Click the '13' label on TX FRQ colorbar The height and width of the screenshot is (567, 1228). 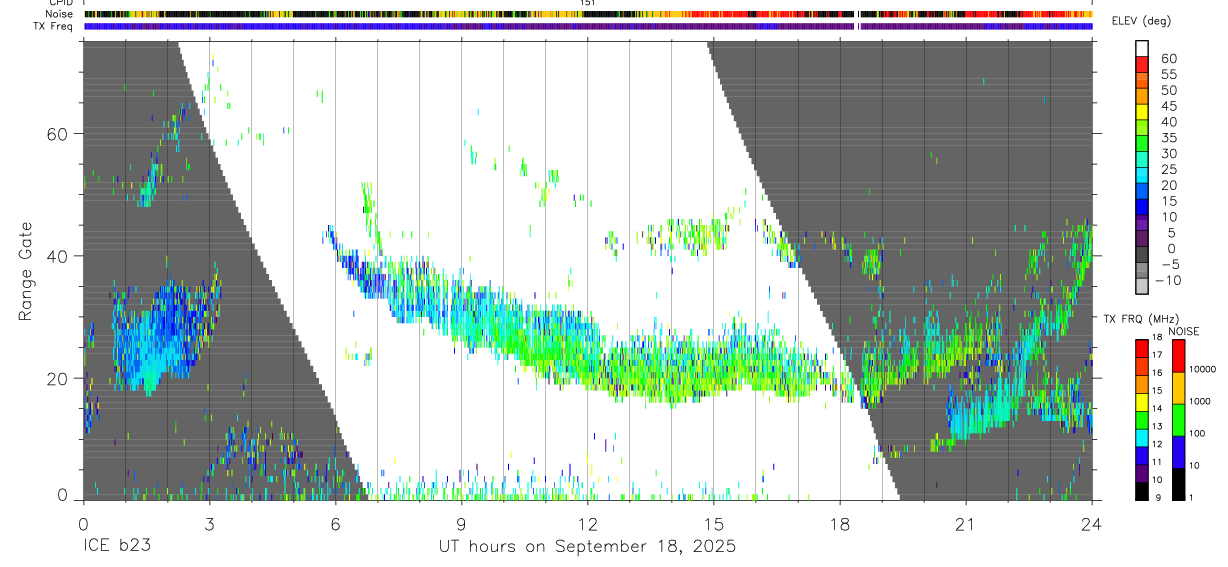point(1156,428)
